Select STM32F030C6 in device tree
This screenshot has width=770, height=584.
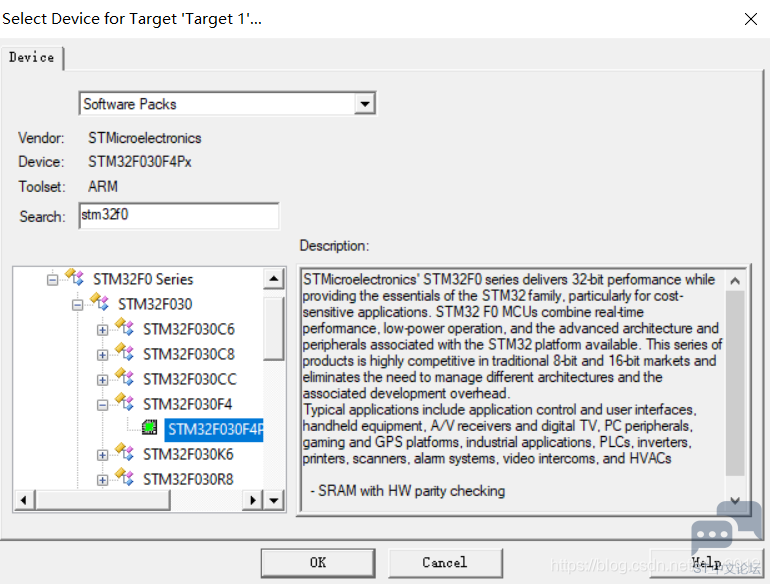pyautogui.click(x=189, y=329)
